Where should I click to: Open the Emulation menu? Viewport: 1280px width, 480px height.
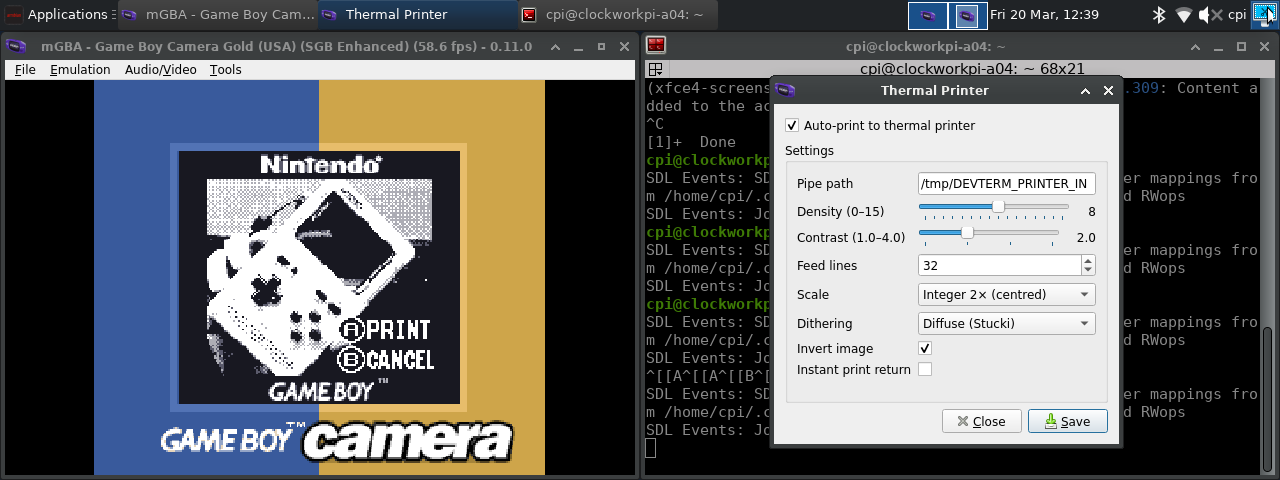(80, 70)
